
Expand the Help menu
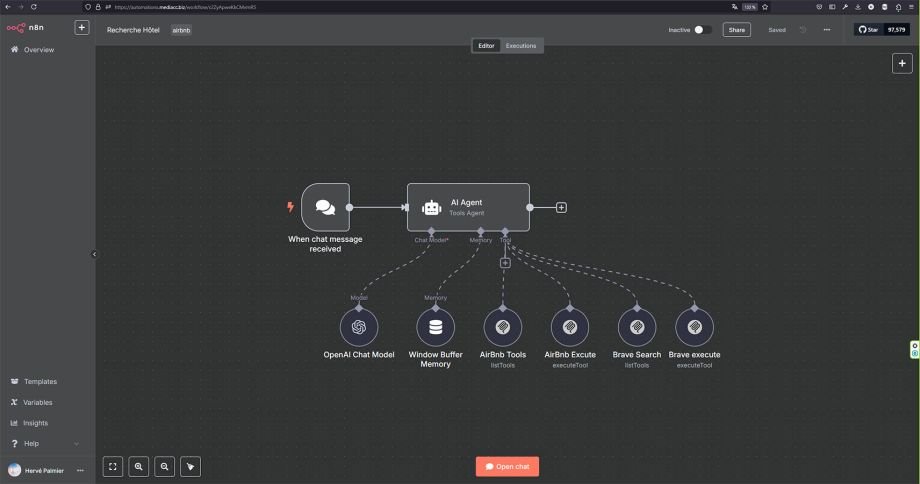tap(44, 444)
